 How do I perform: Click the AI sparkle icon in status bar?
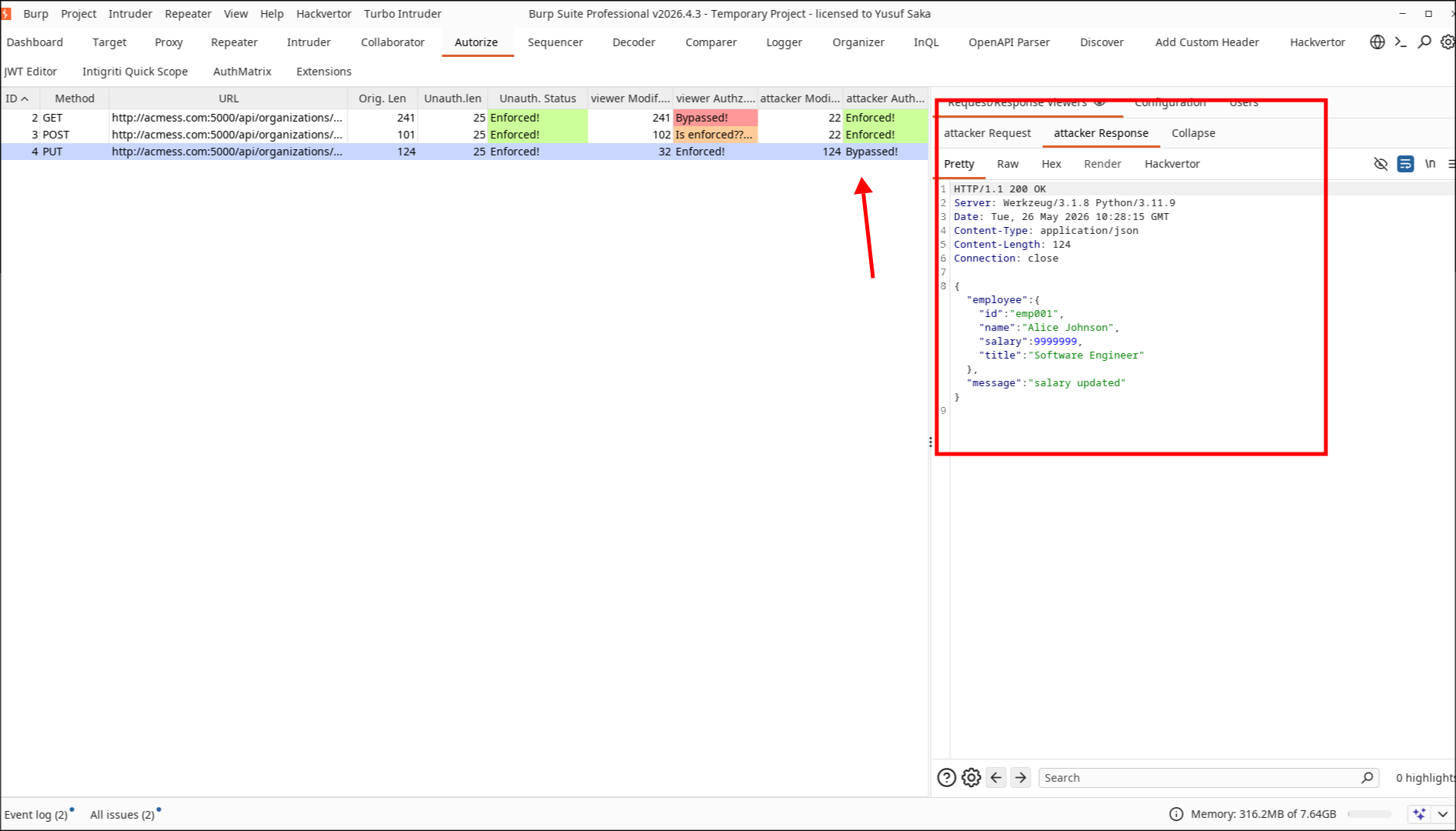coord(1419,814)
